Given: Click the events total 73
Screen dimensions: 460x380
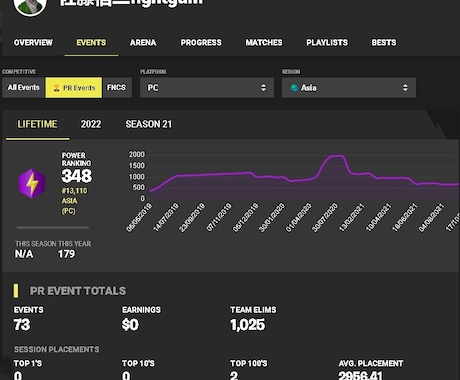Looking at the screenshot, I should point(22,325).
